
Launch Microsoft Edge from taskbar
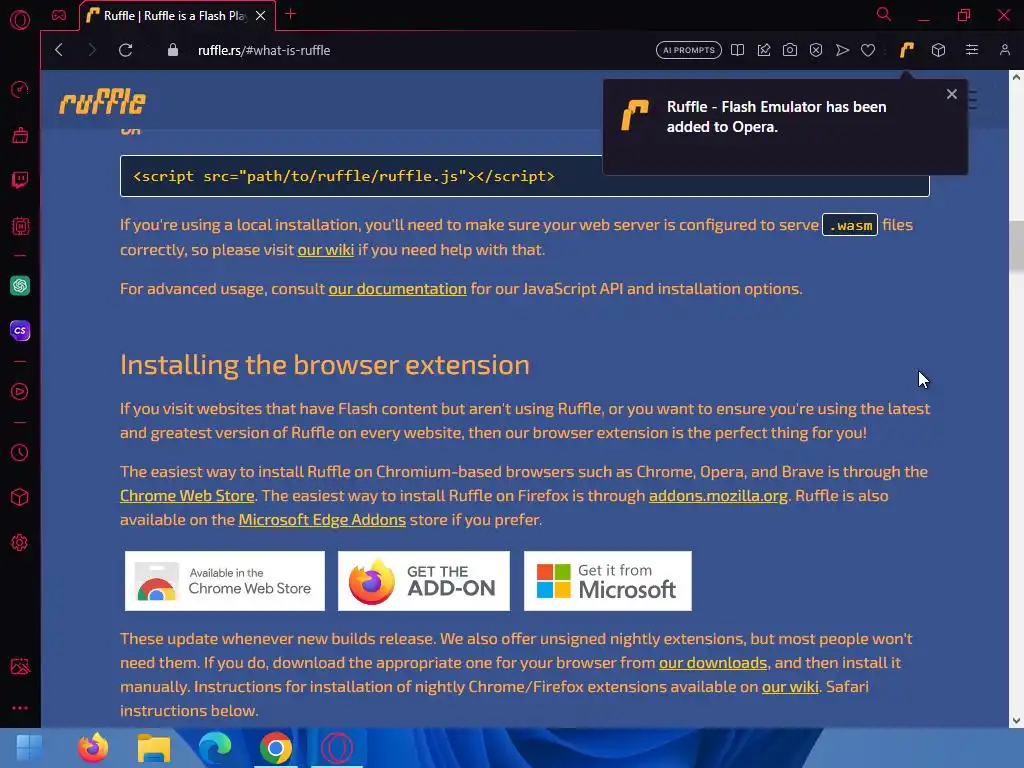pos(215,748)
